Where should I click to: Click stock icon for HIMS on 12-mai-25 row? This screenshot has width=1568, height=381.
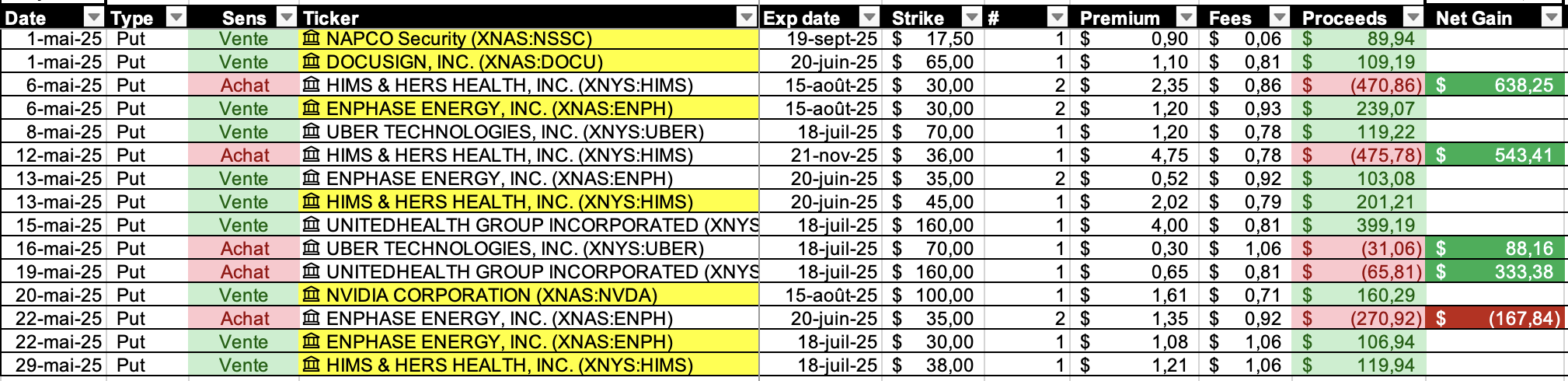click(311, 155)
